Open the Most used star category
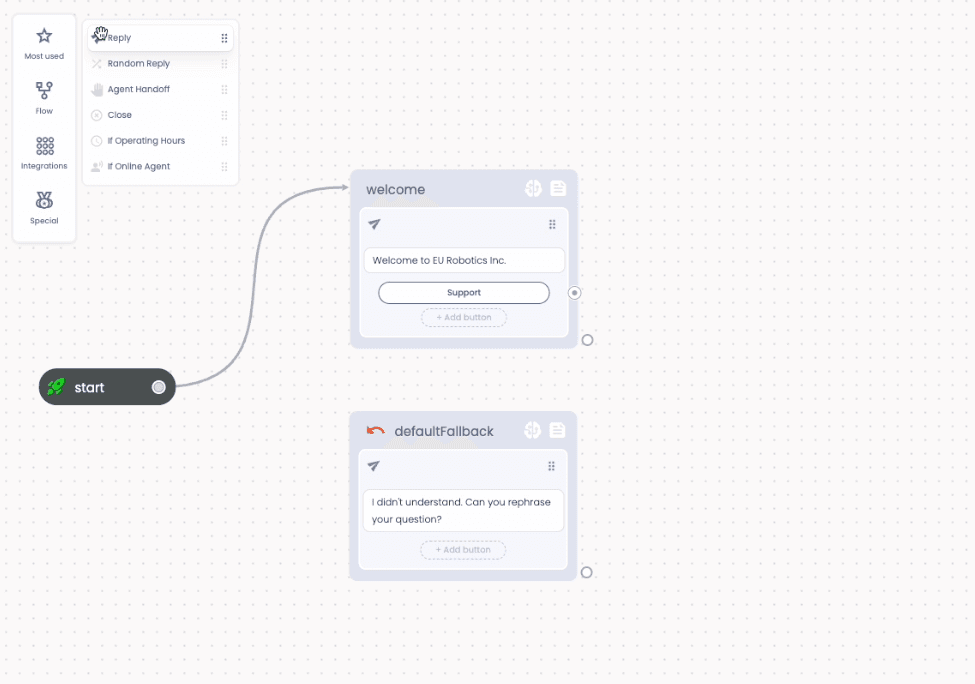 coord(44,44)
